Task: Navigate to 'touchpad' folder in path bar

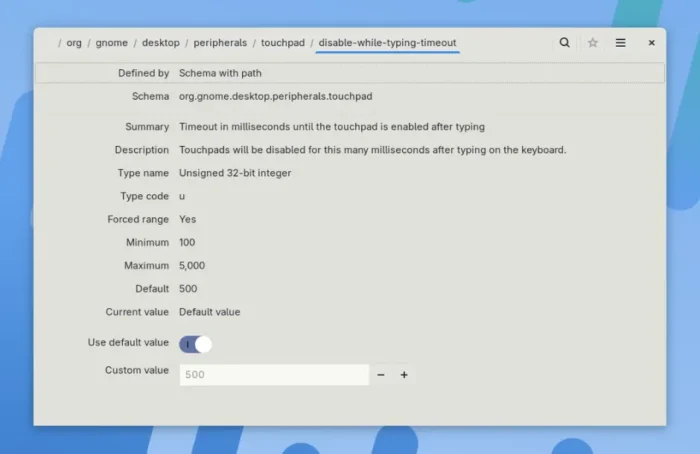Action: (283, 43)
